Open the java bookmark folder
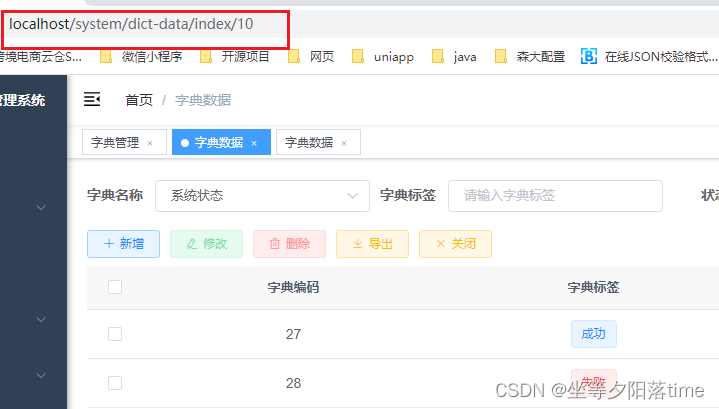This screenshot has height=409, width=719. coord(454,56)
